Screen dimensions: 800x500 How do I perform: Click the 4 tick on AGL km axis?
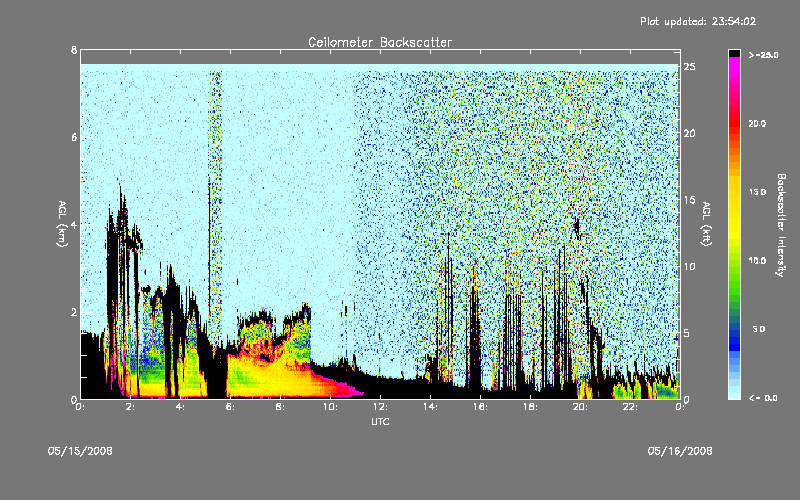(74, 225)
